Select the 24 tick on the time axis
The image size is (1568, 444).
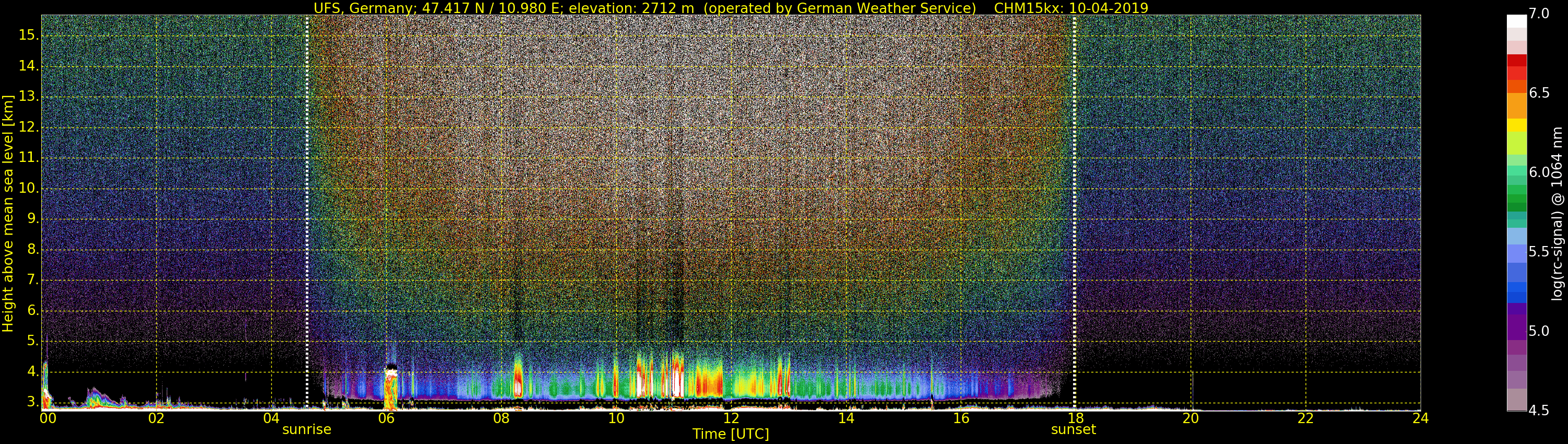[1420, 418]
